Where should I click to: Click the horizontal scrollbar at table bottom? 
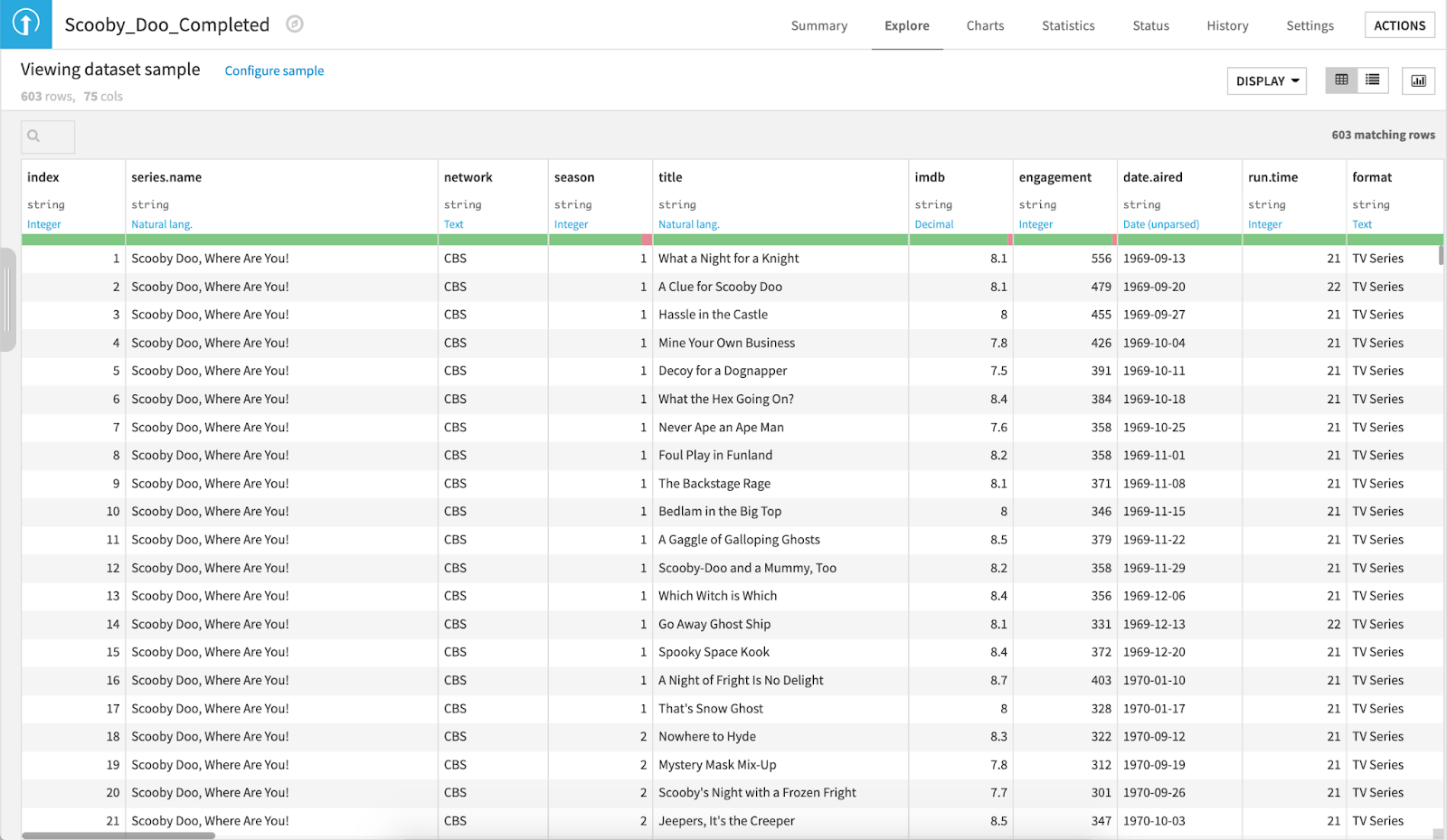click(x=118, y=835)
